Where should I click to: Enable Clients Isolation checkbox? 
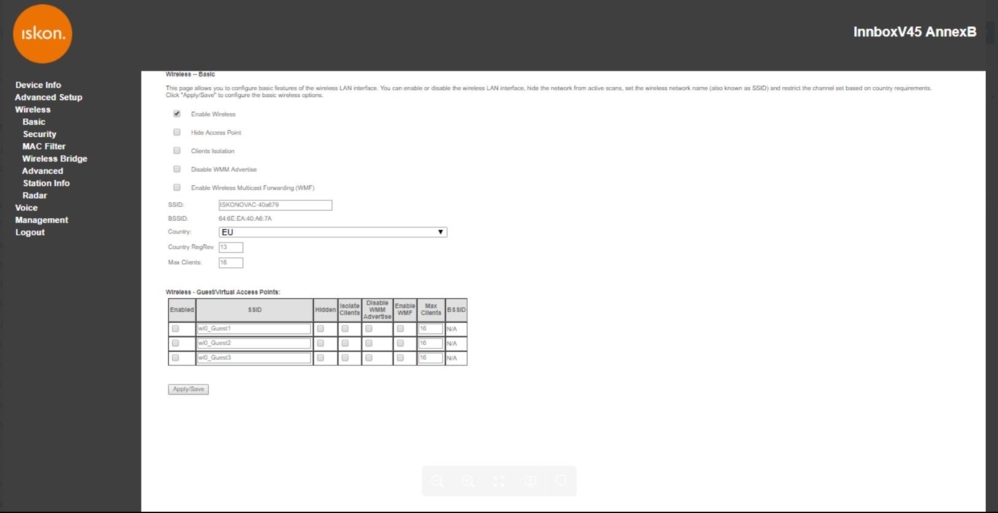pos(177,151)
